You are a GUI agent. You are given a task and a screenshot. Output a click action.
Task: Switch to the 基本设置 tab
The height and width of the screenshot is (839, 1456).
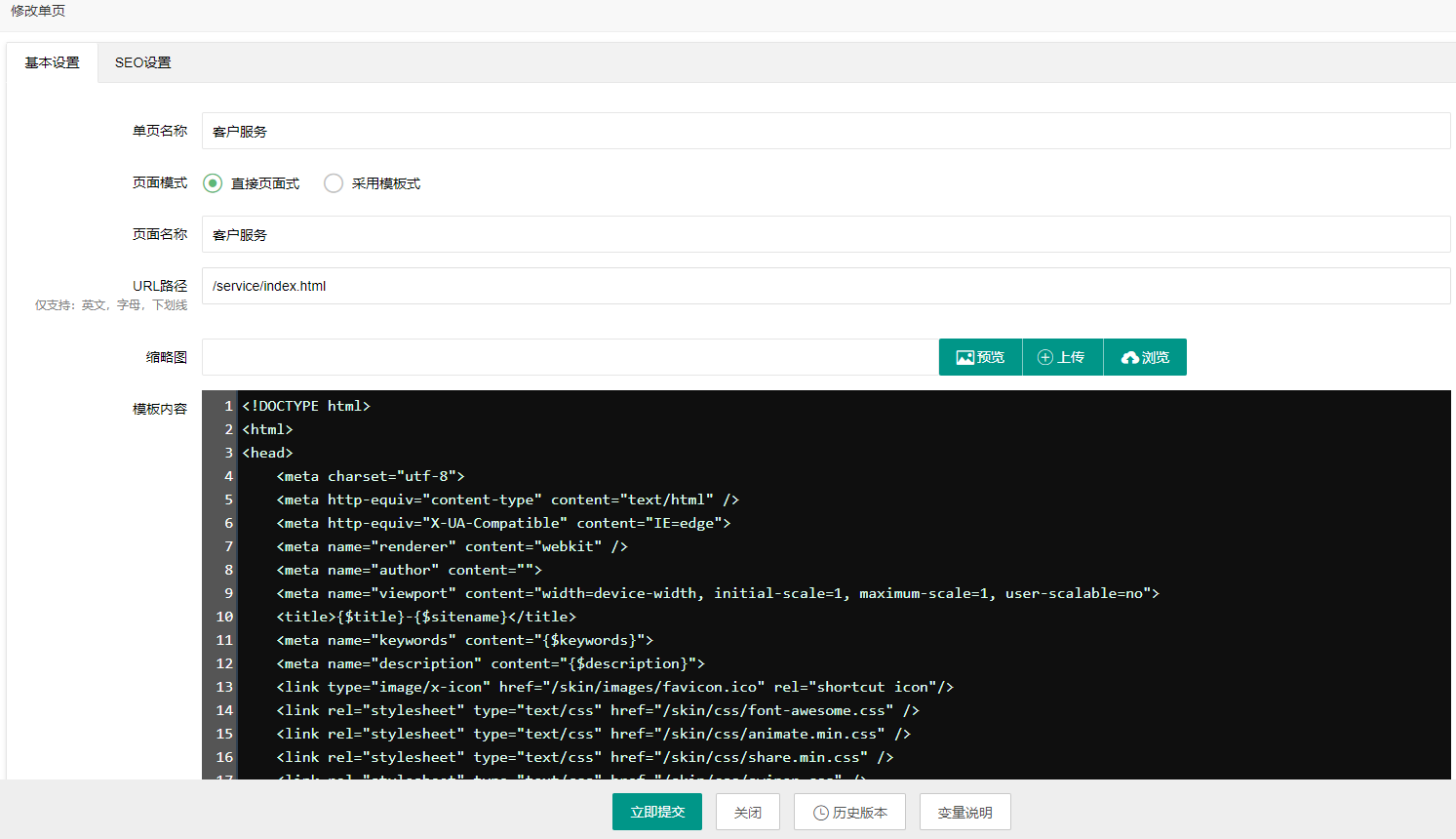[53, 62]
